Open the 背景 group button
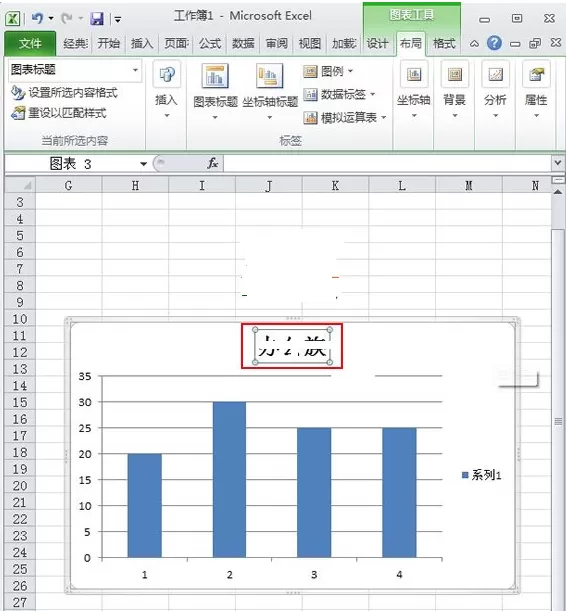Viewport: 566px width, 611px height. (455, 90)
